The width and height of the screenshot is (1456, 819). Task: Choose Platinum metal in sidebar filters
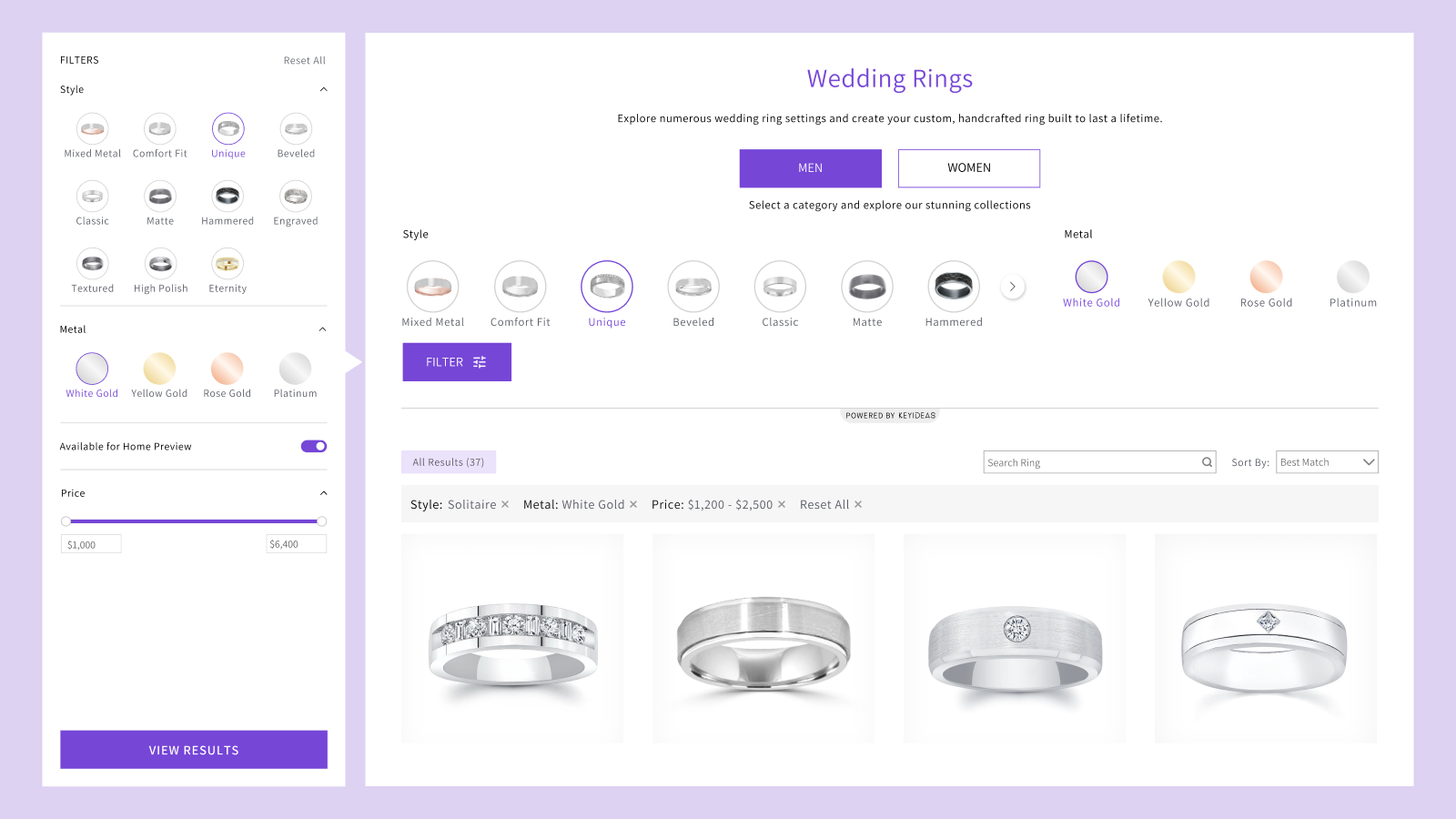pos(295,369)
